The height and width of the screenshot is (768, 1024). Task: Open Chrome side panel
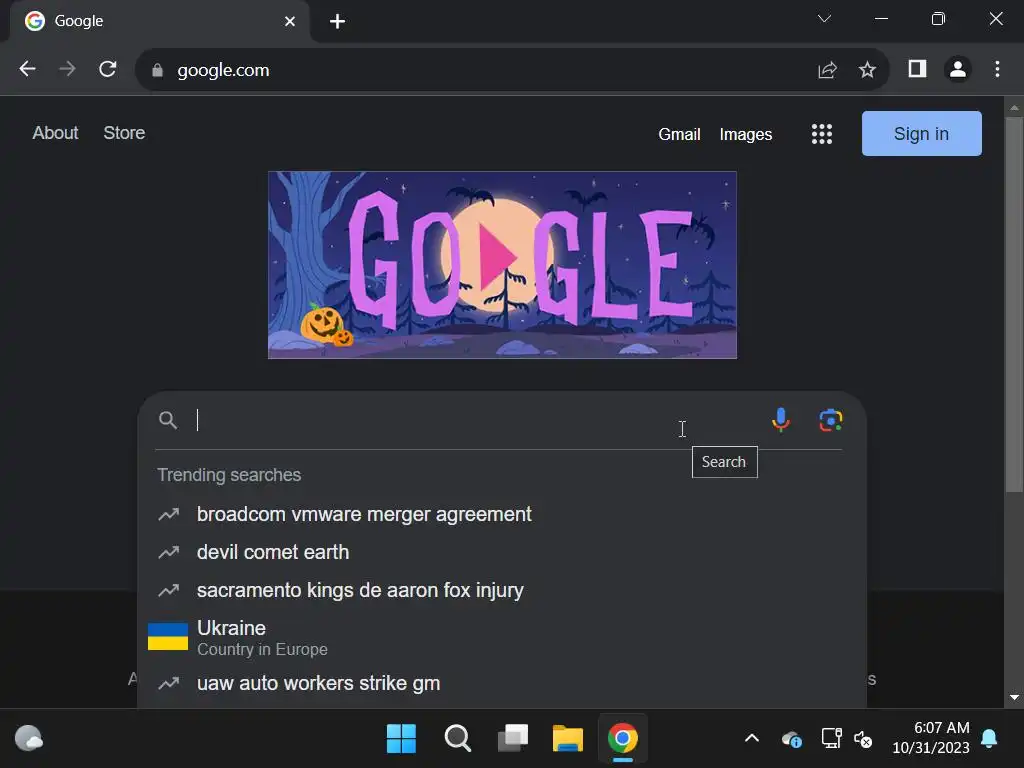(x=917, y=69)
